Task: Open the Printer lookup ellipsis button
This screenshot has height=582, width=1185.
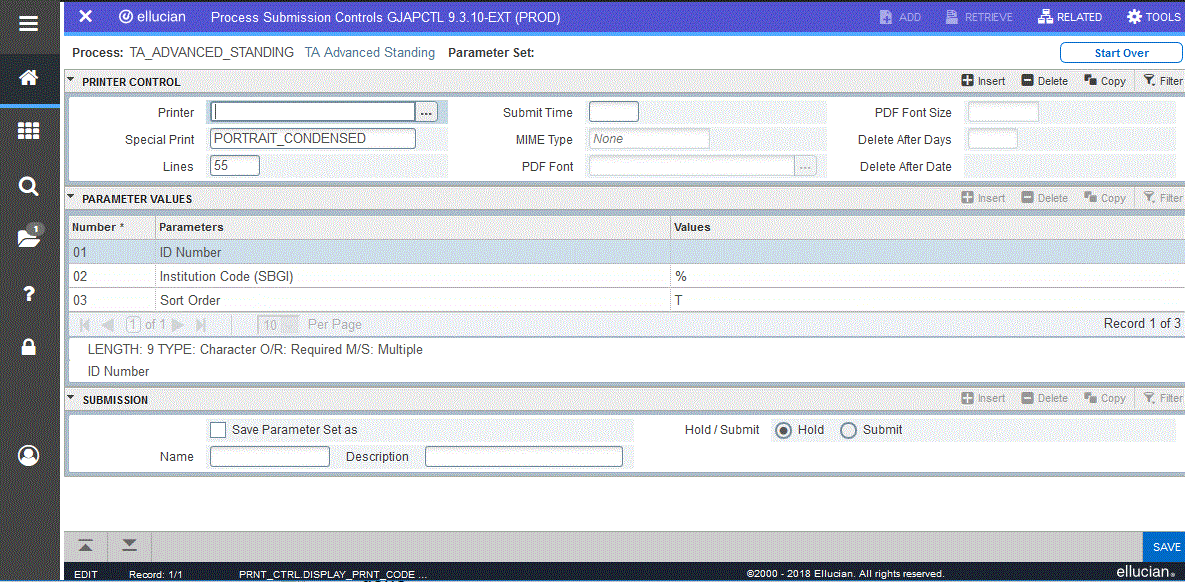Action: 427,113
